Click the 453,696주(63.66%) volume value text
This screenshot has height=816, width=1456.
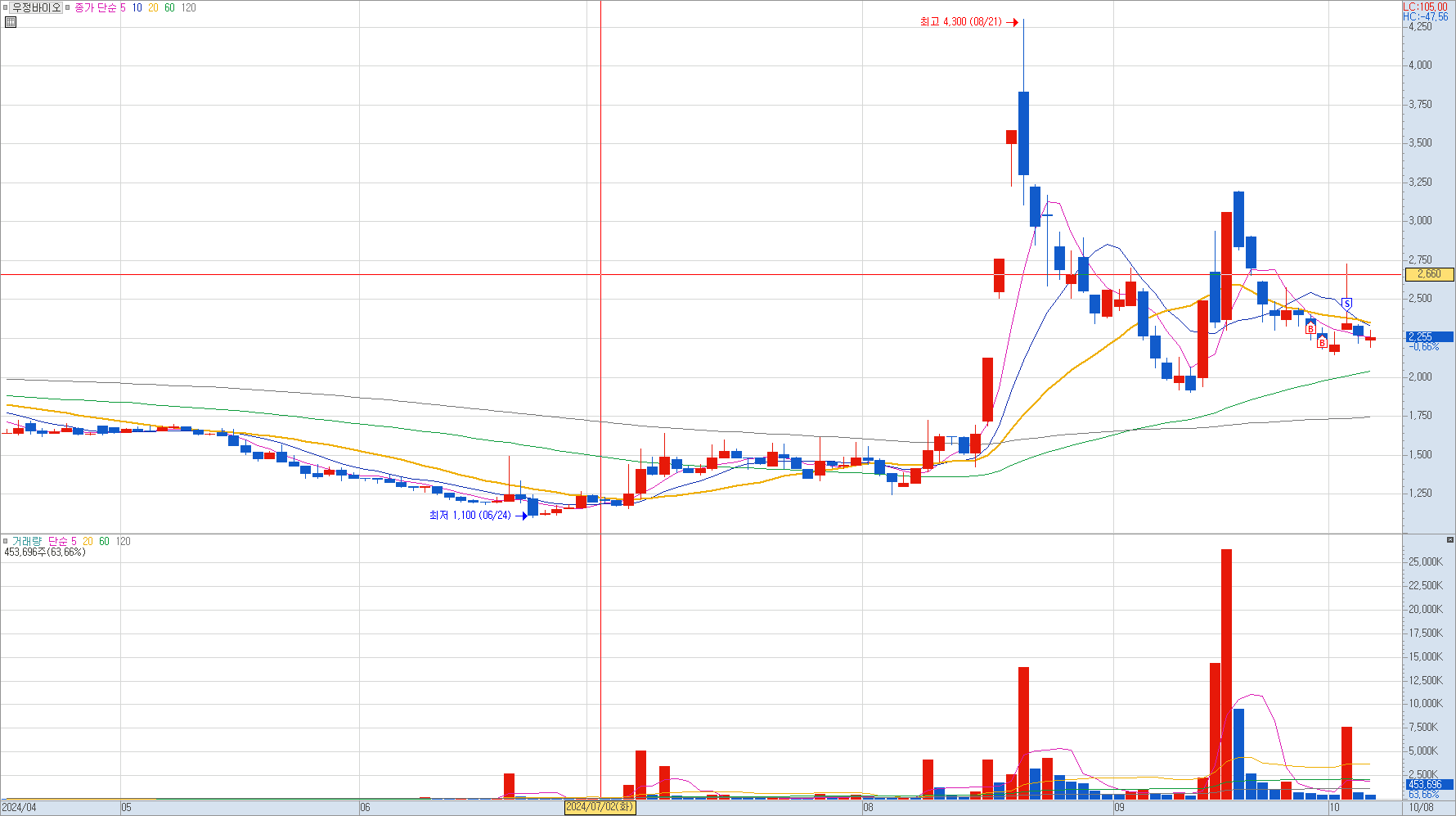44,552
